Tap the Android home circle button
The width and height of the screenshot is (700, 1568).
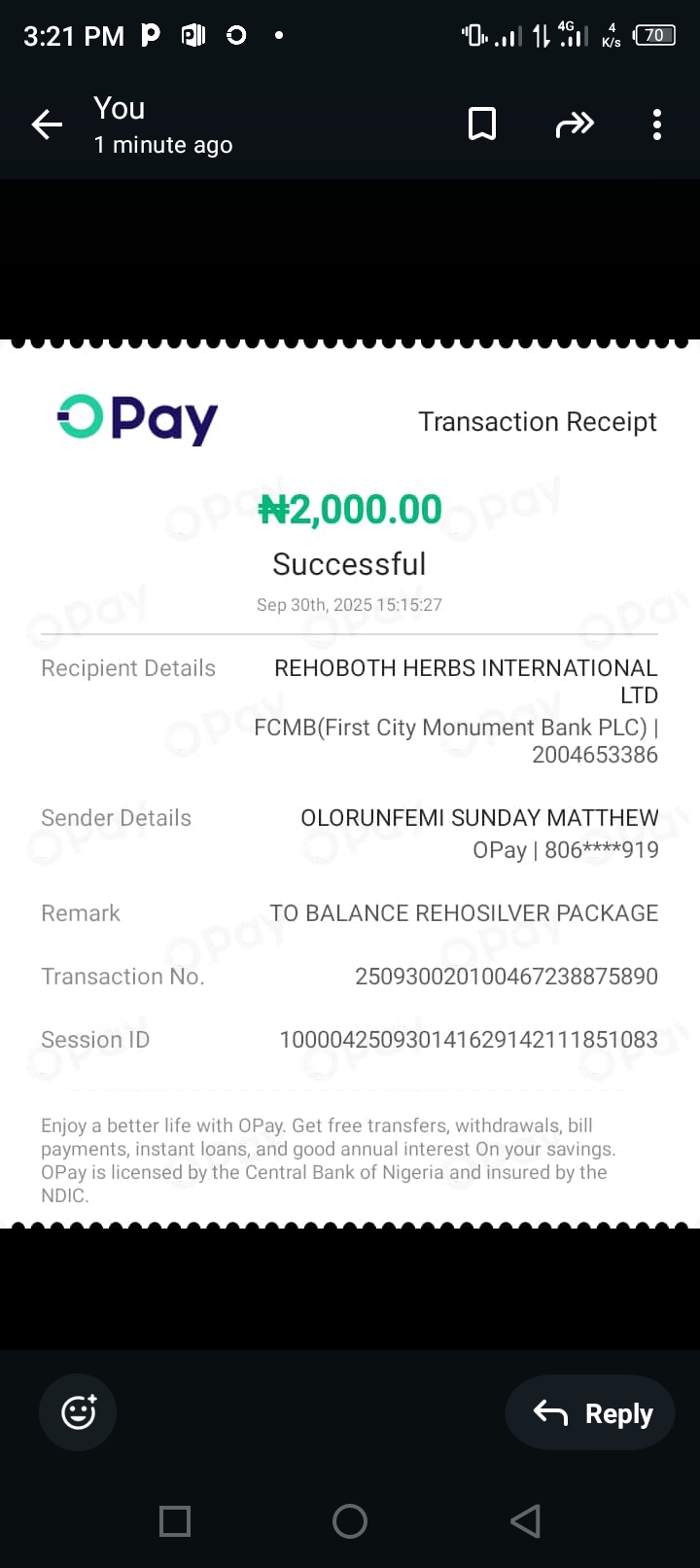point(350,1521)
